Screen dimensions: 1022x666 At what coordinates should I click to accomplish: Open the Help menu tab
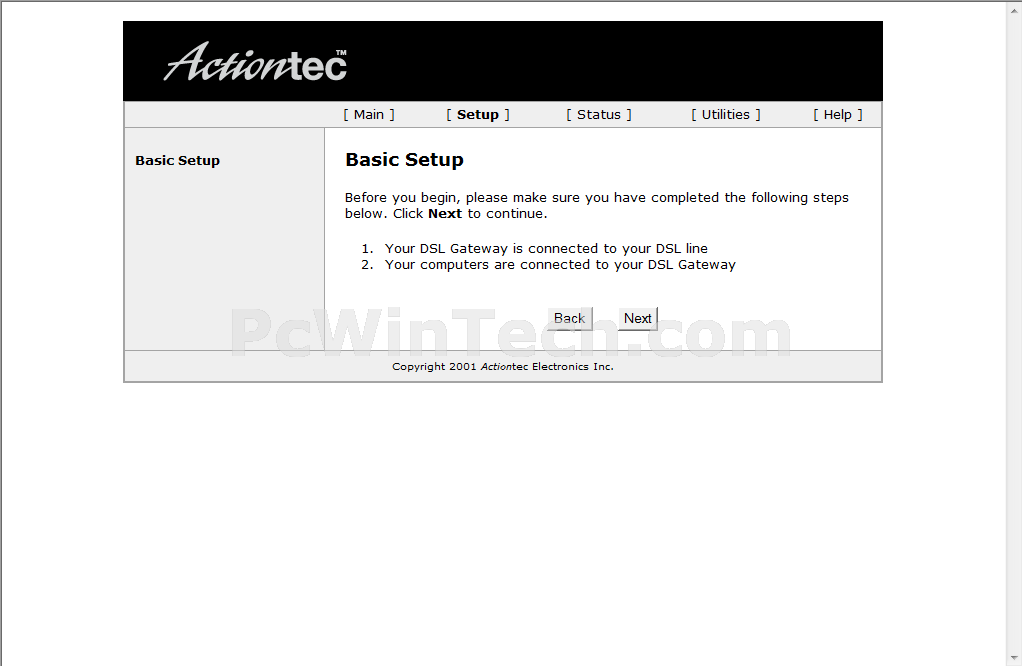838,115
